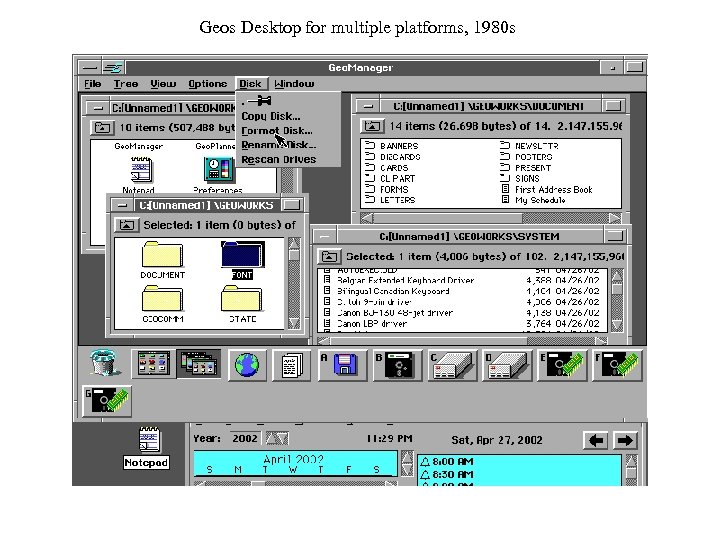This screenshot has height=540, width=720.
Task: Select First Address Book file
Action: (x=546, y=189)
